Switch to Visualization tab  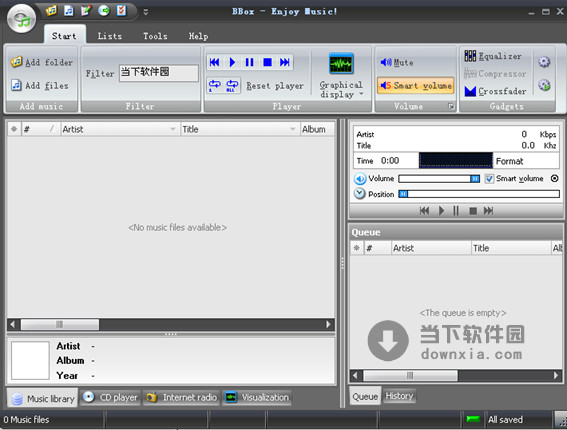(257, 397)
